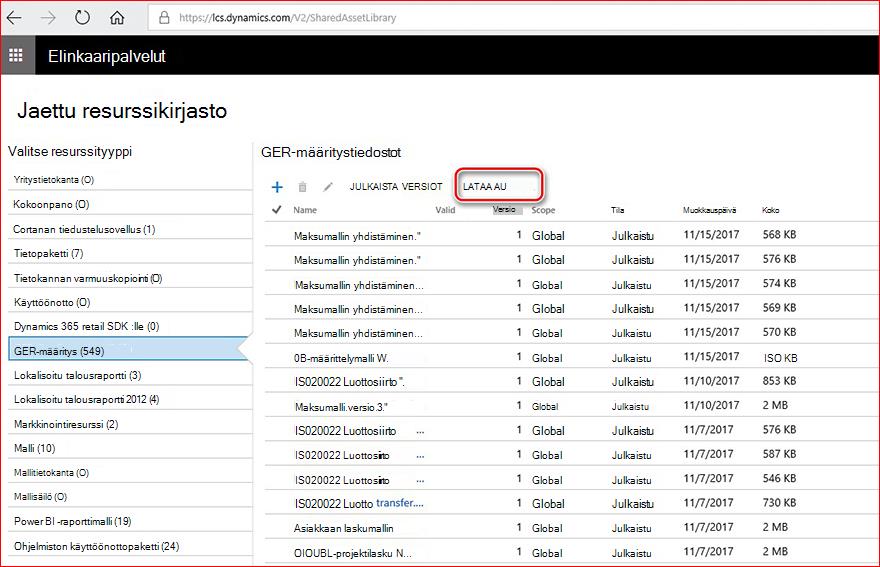Image resolution: width=880 pixels, height=567 pixels.
Task: Toggle the select-all checkmark in header
Action: (276, 209)
